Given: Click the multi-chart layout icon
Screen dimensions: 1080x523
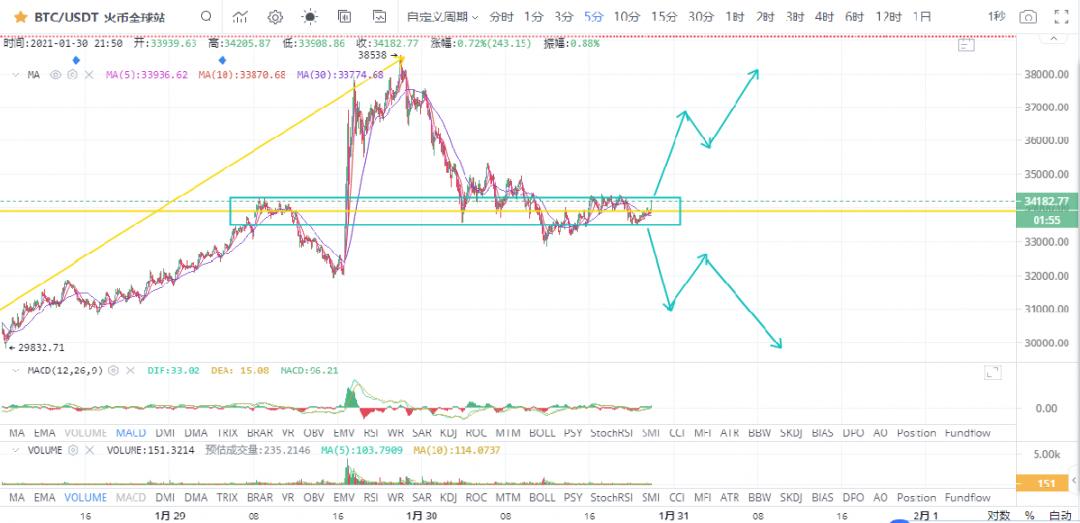Looking at the screenshot, I should (x=344, y=17).
